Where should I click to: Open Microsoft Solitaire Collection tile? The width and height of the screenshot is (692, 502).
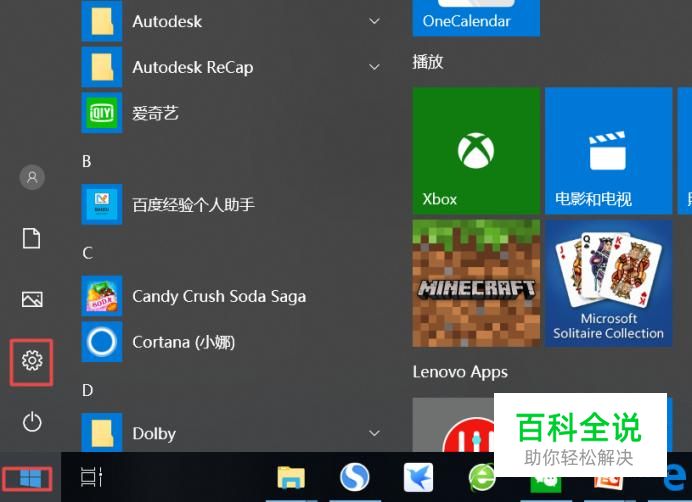tap(609, 283)
